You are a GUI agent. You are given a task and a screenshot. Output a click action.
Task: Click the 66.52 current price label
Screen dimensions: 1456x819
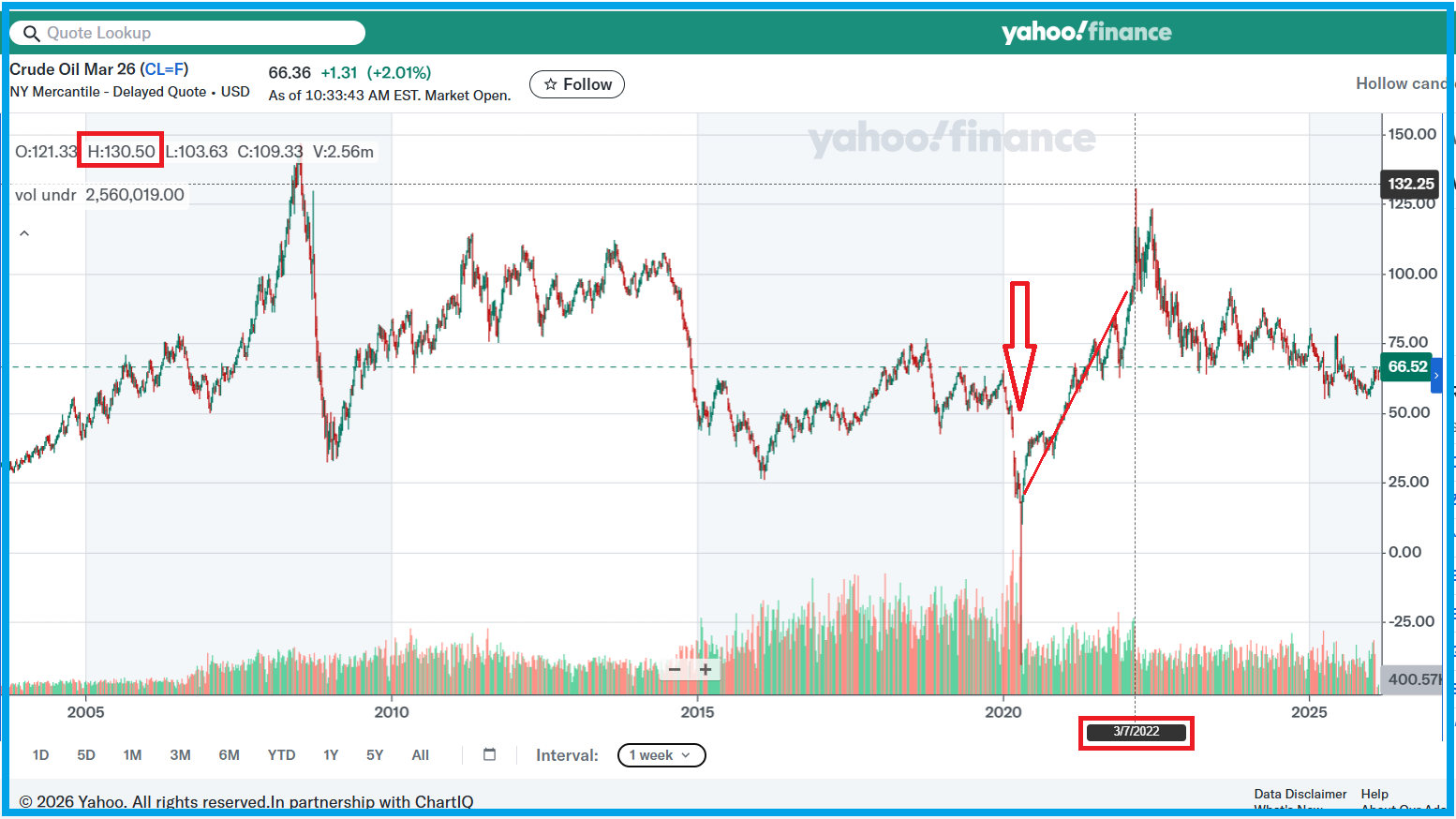click(x=1406, y=366)
